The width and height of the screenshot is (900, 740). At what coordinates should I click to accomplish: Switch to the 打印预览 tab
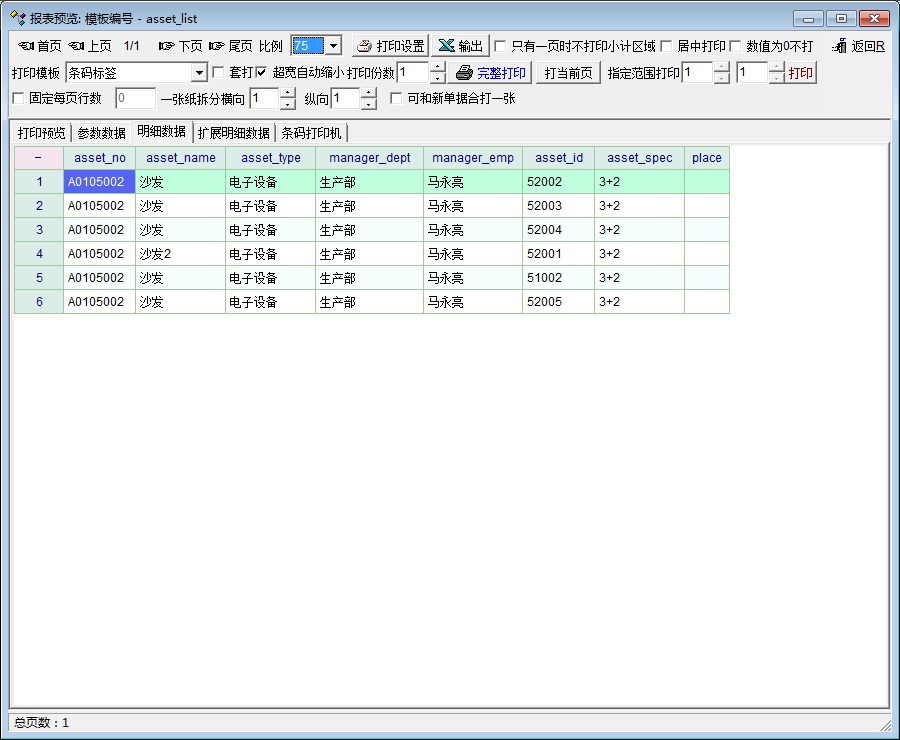(x=42, y=133)
